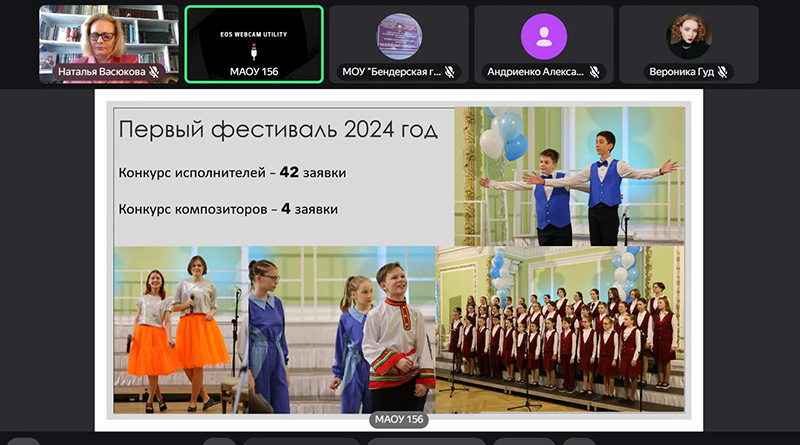The height and width of the screenshot is (445, 800).
Task: Click the round avatar of МОУ Бендерская
Action: click(399, 37)
